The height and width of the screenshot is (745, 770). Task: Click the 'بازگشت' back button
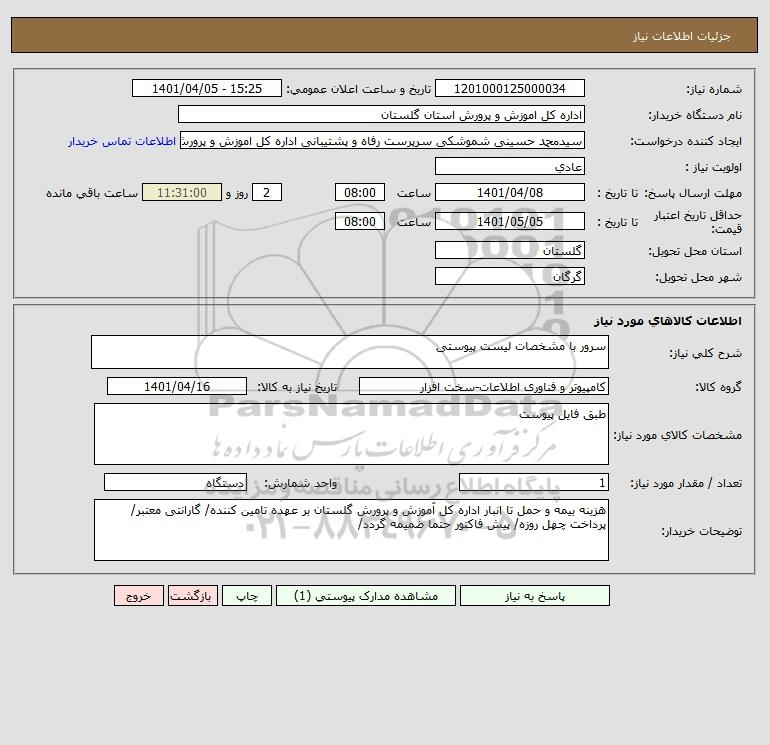[192, 596]
